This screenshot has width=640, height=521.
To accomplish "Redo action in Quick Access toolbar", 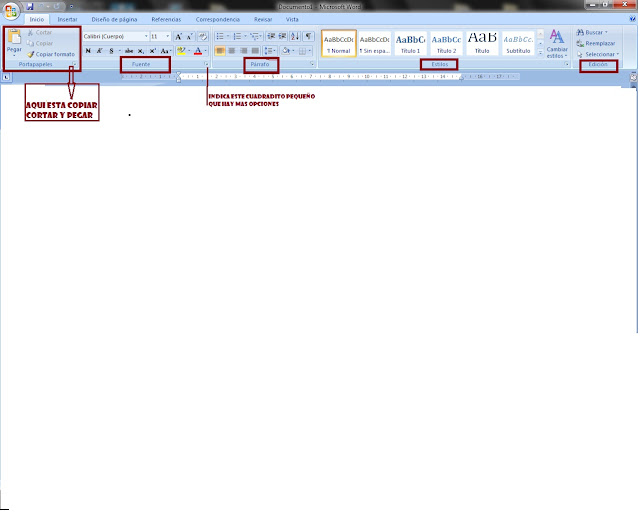I will [56, 7].
